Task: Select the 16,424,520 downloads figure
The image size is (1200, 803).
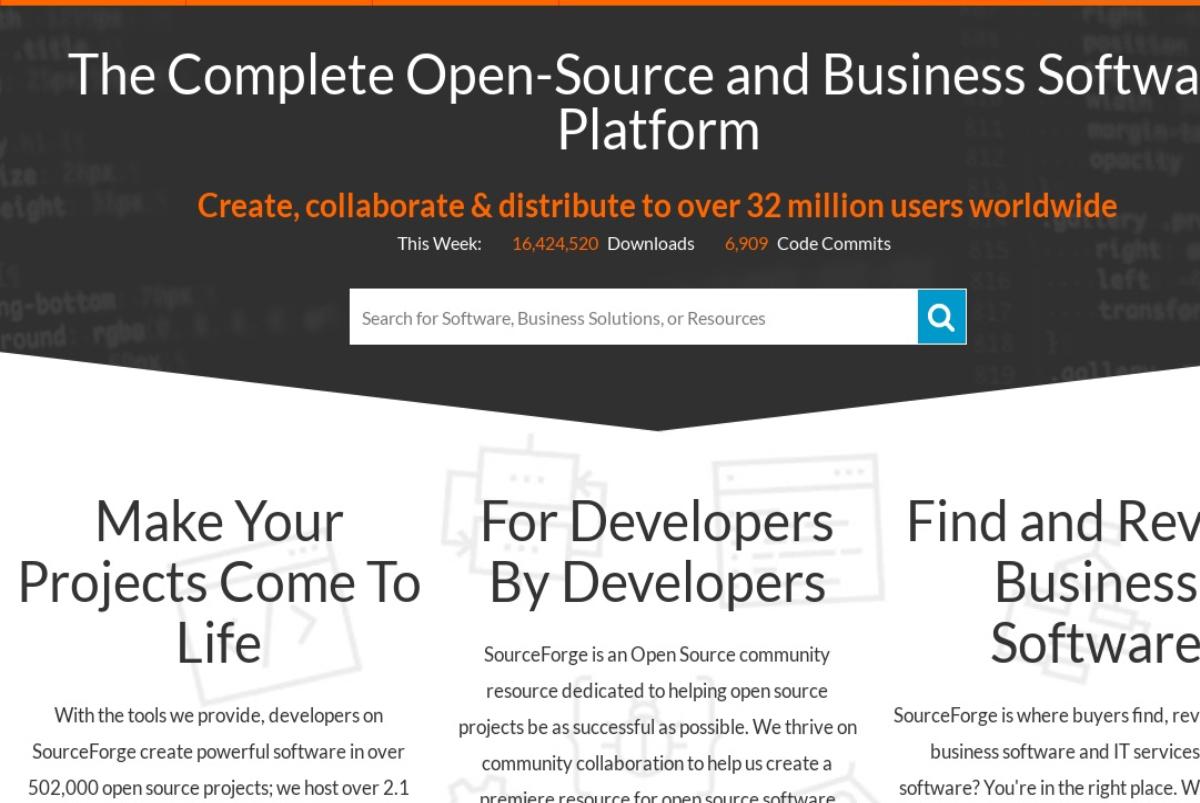Action: 555,243
